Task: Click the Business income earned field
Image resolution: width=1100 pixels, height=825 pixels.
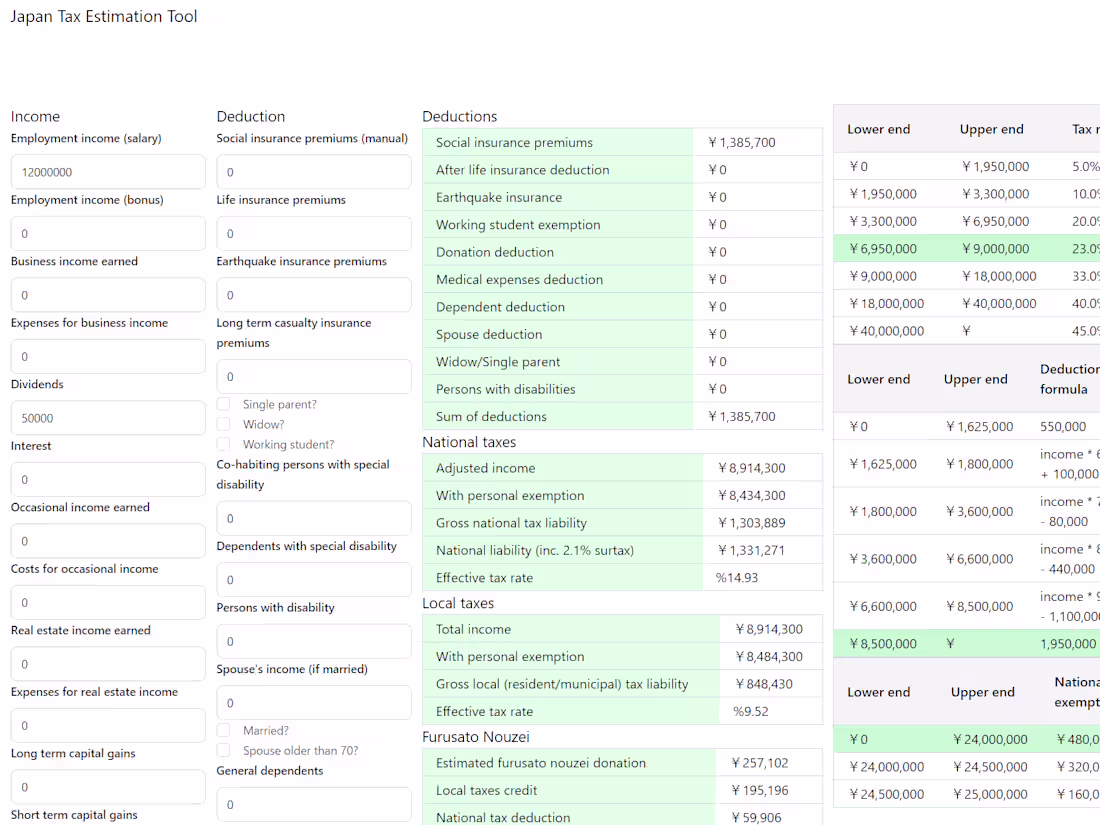Action: 108,295
